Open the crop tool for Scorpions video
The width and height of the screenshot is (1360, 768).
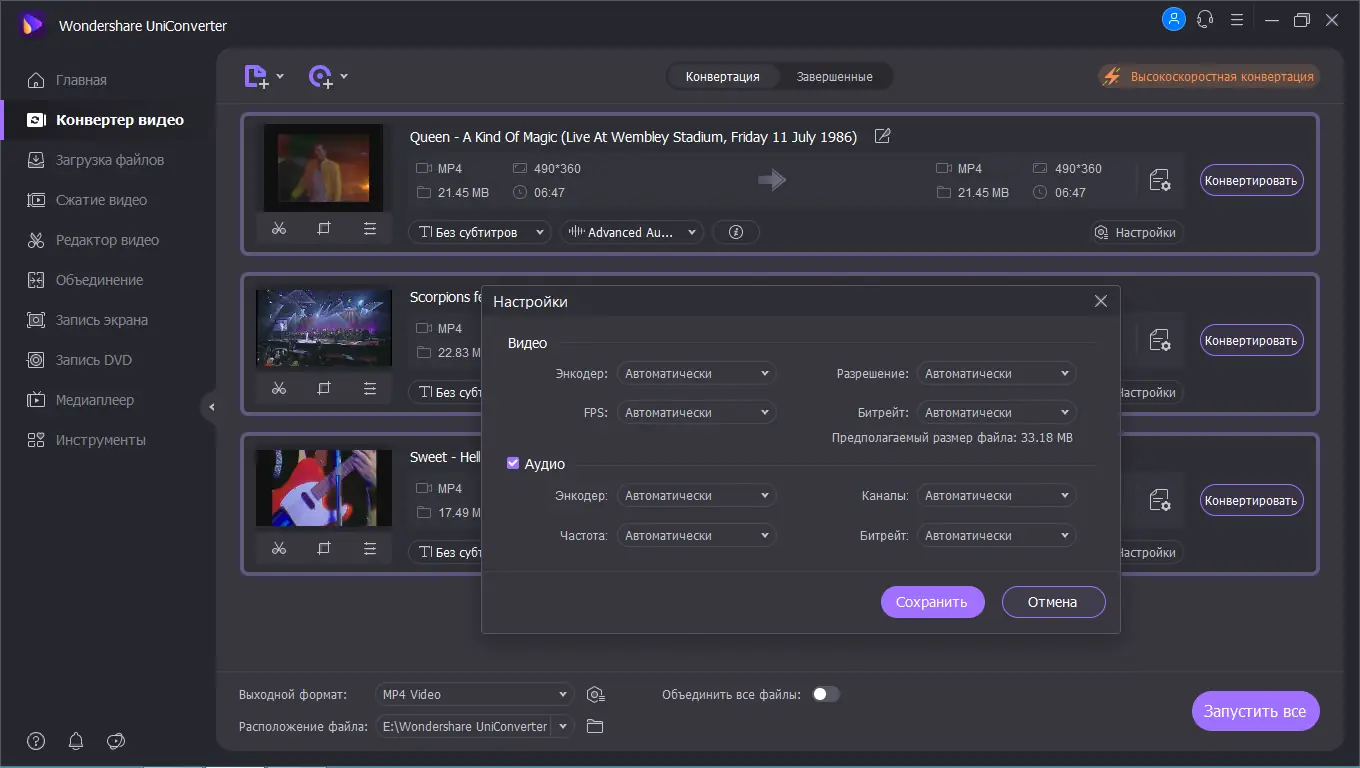pos(324,388)
